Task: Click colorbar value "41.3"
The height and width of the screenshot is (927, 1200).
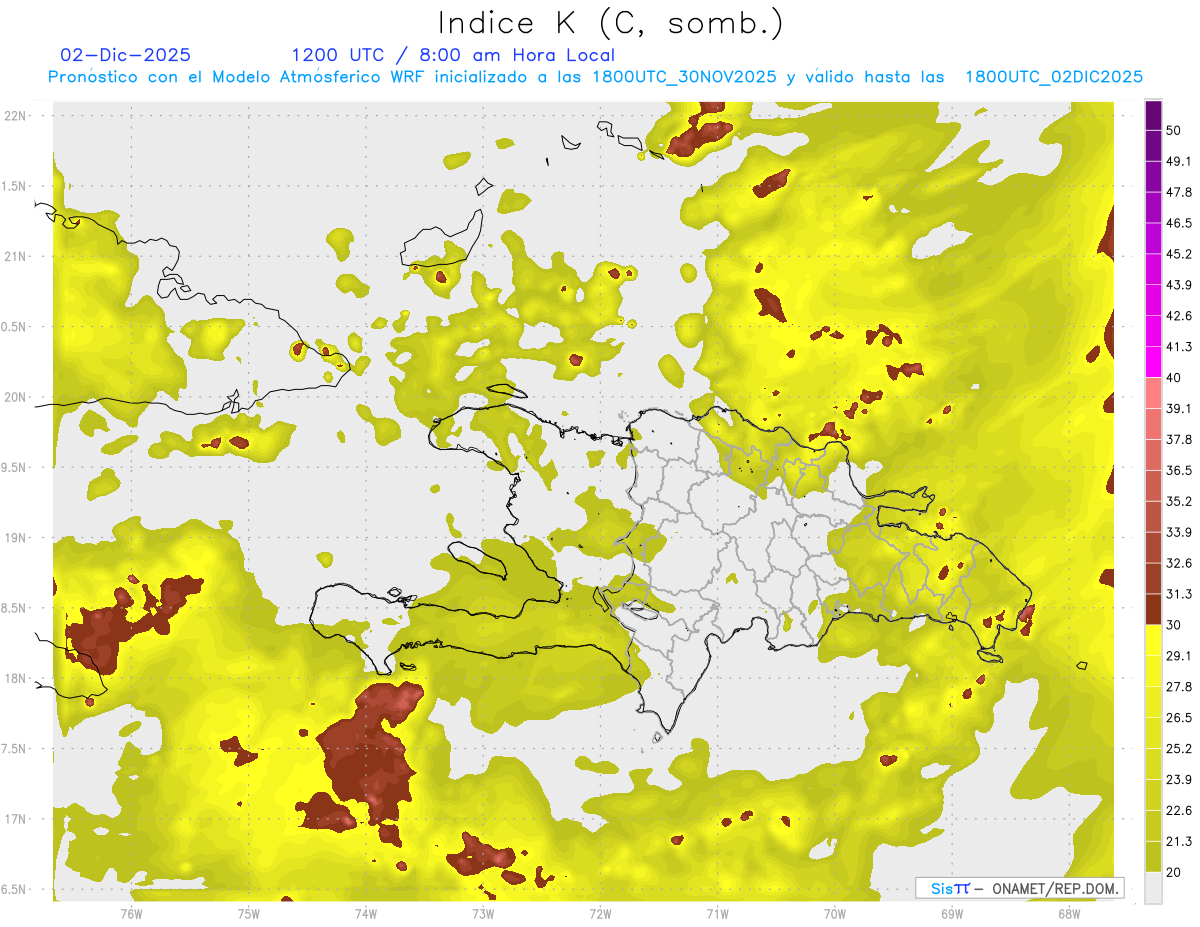Action: point(1179,347)
